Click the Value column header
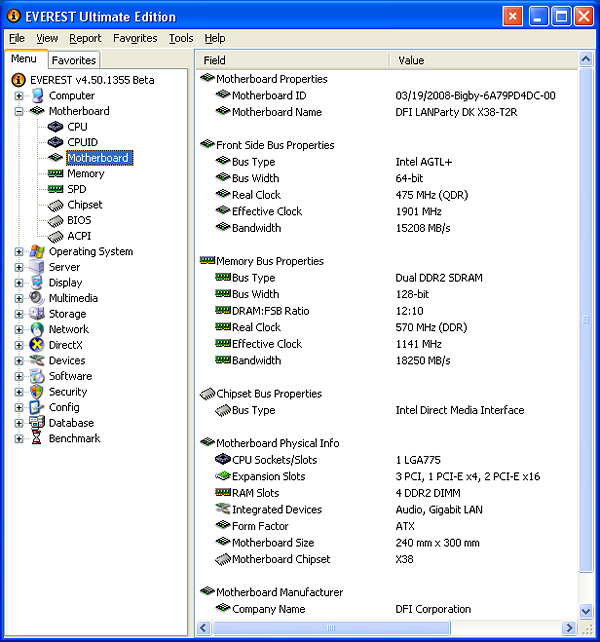The height and width of the screenshot is (642, 600). pos(483,60)
